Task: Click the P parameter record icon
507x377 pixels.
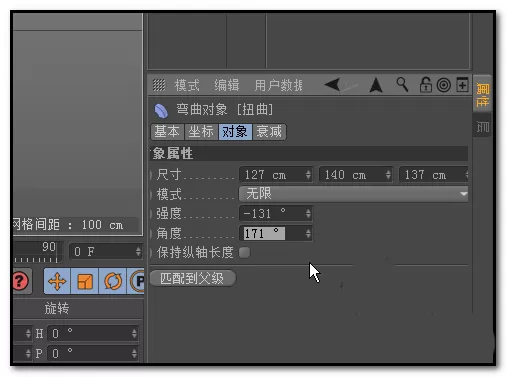Action: (137, 281)
